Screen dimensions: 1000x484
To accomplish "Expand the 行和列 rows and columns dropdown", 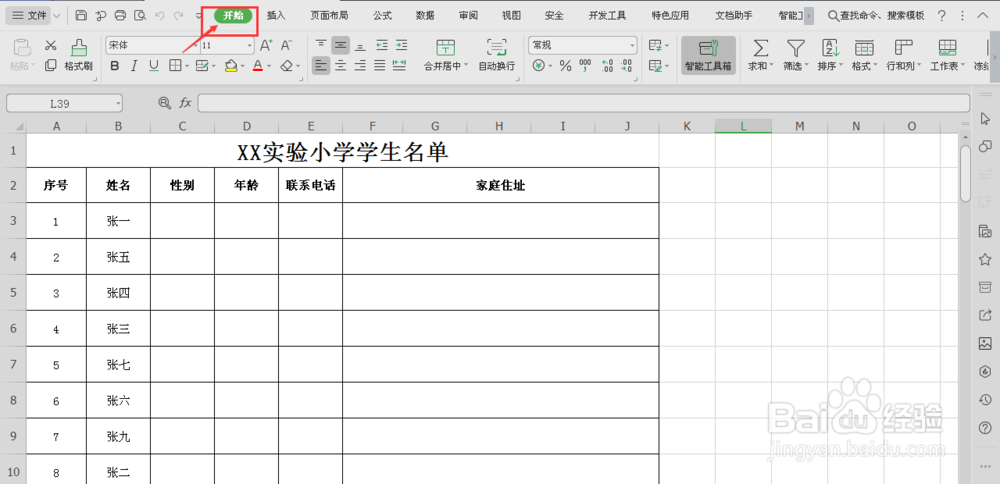I will [x=918, y=66].
